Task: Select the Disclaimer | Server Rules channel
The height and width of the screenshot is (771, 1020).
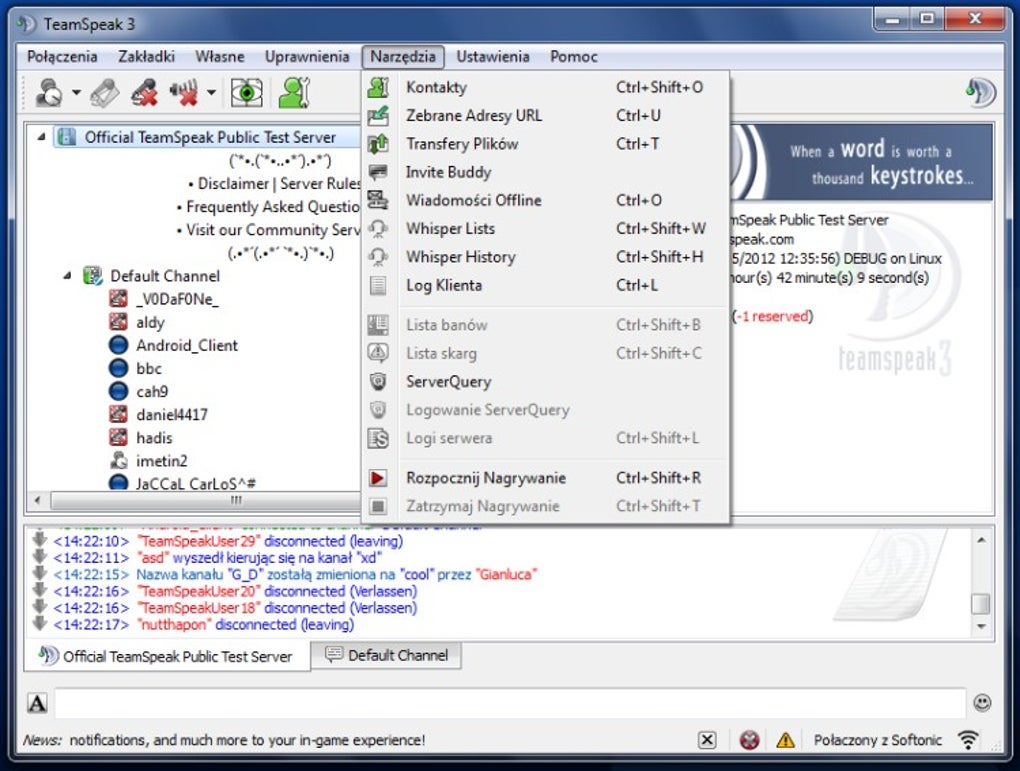Action: (274, 183)
